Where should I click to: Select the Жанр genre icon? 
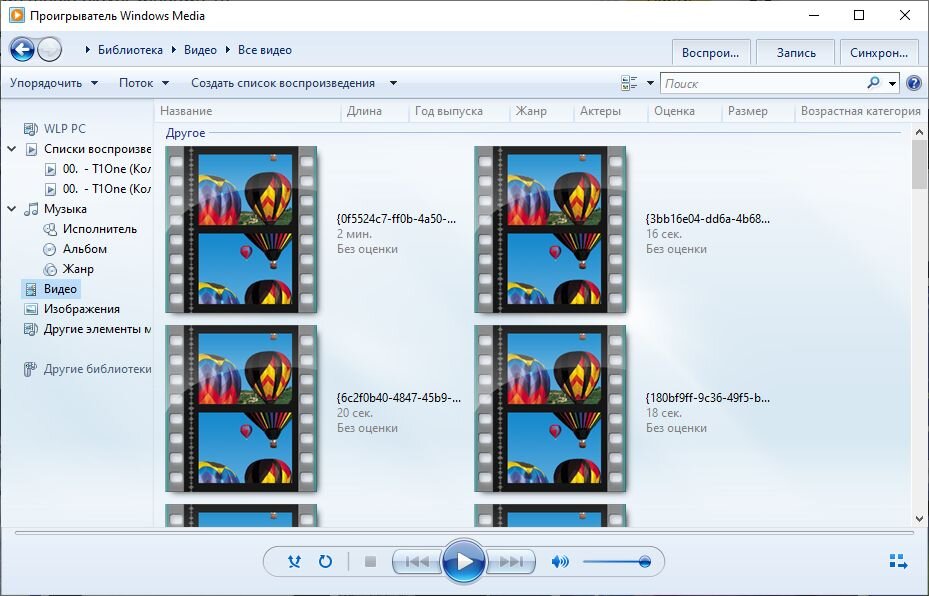point(50,269)
